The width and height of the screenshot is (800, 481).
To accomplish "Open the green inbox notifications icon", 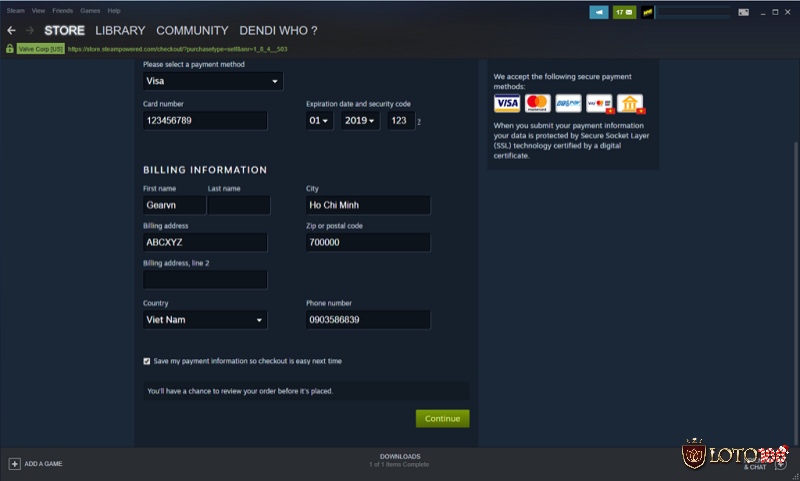I will [x=624, y=12].
